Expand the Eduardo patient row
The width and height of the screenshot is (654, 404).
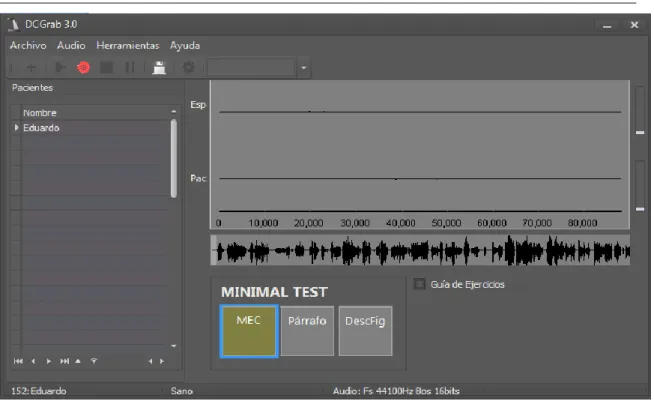pos(16,128)
